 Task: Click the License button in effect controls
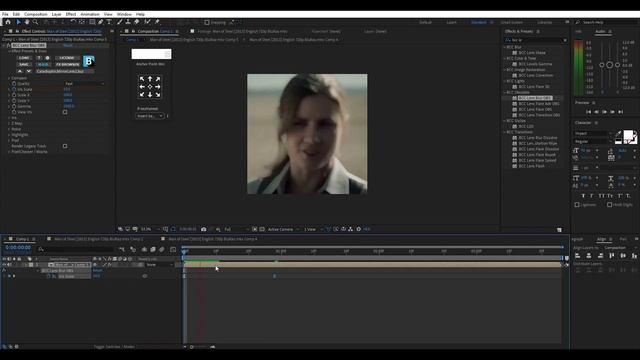pos(67,58)
